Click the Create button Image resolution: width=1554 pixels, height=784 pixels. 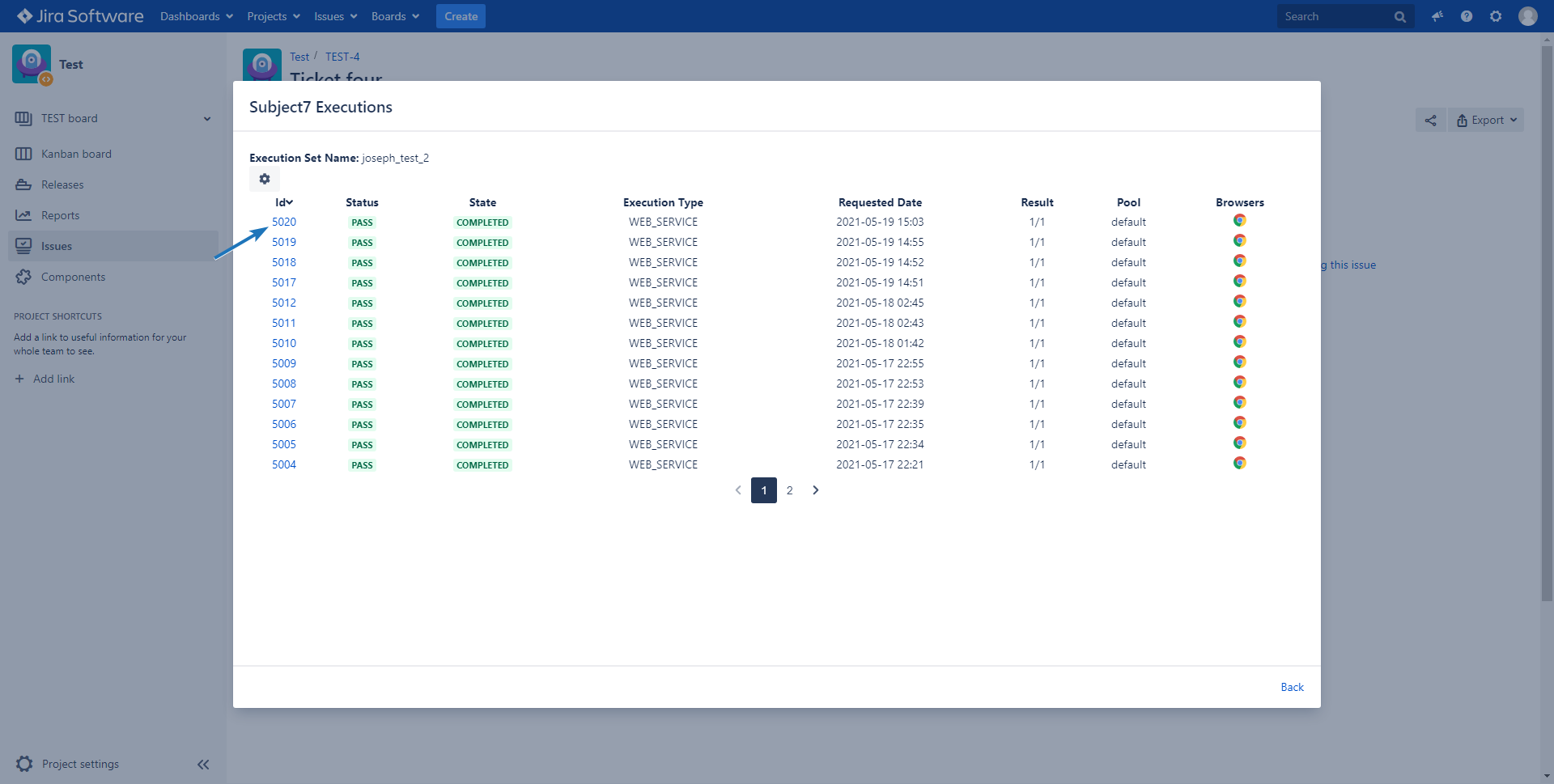tap(461, 16)
